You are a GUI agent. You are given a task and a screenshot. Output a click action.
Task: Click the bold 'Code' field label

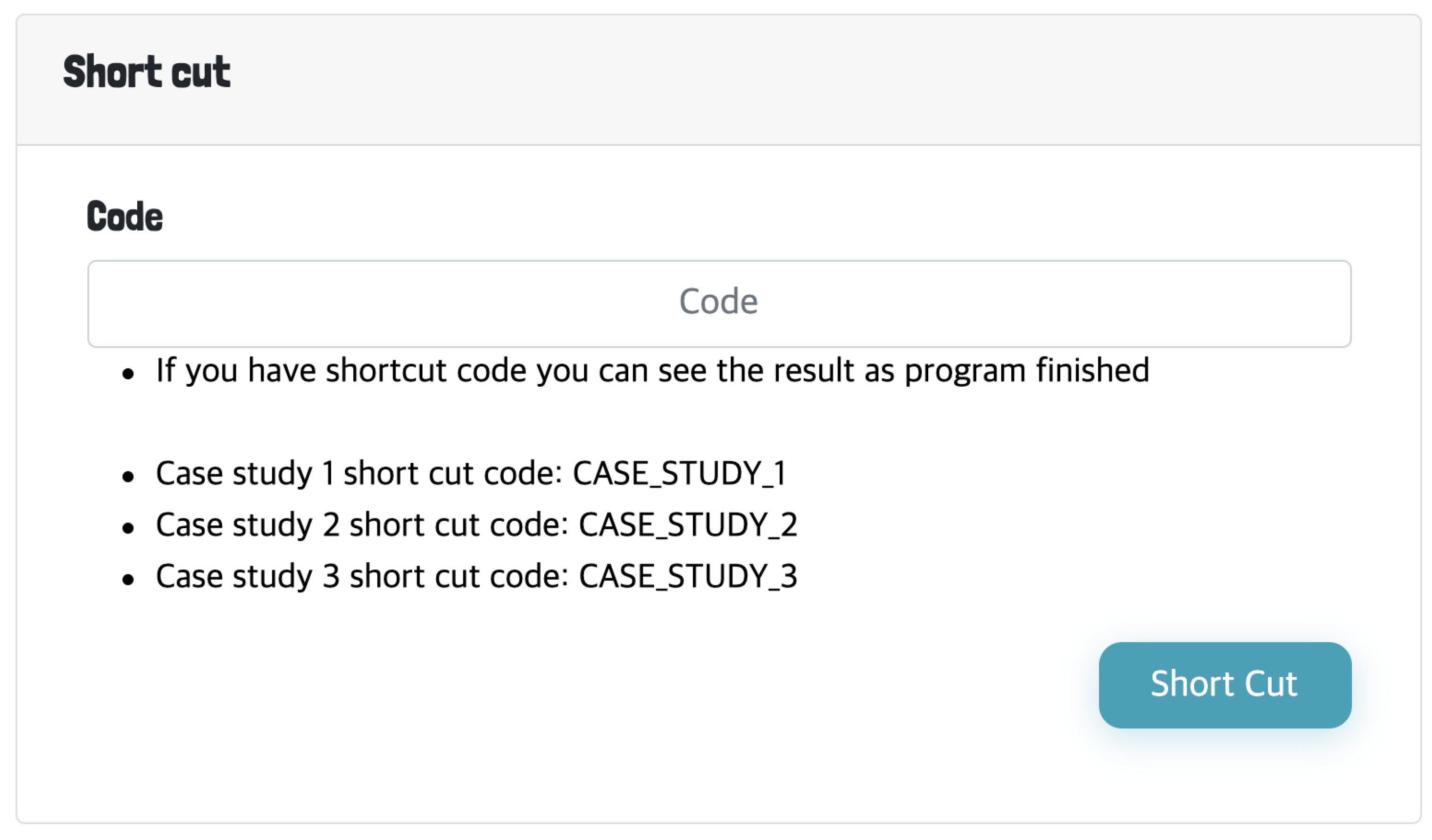(125, 216)
